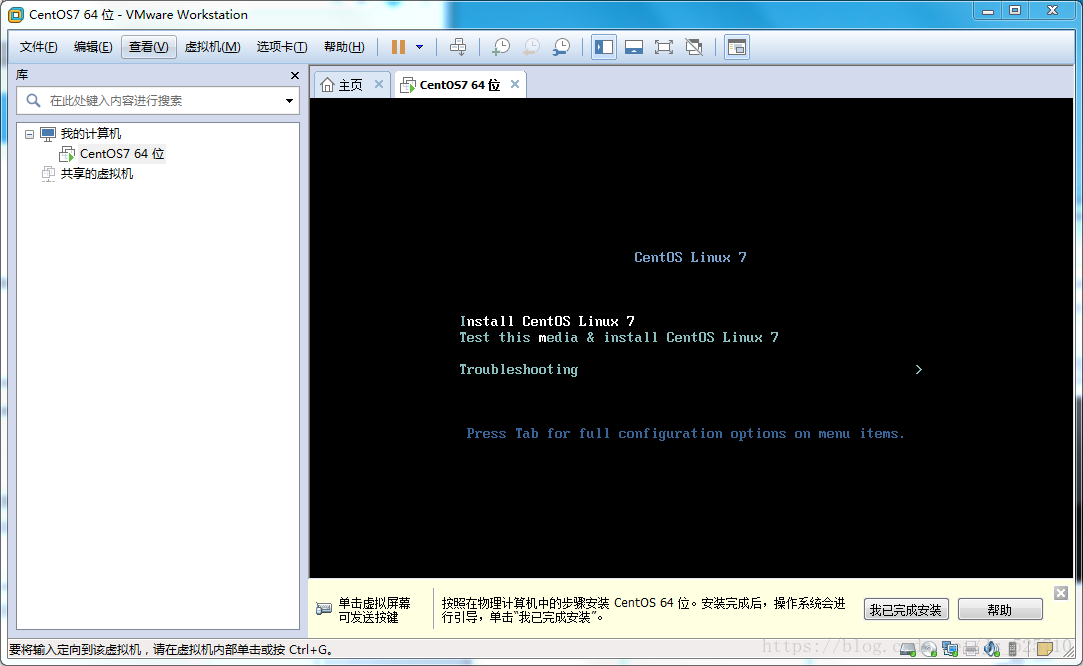Image resolution: width=1083 pixels, height=666 pixels.
Task: Open the library search dropdown arrow
Action: coord(289,101)
